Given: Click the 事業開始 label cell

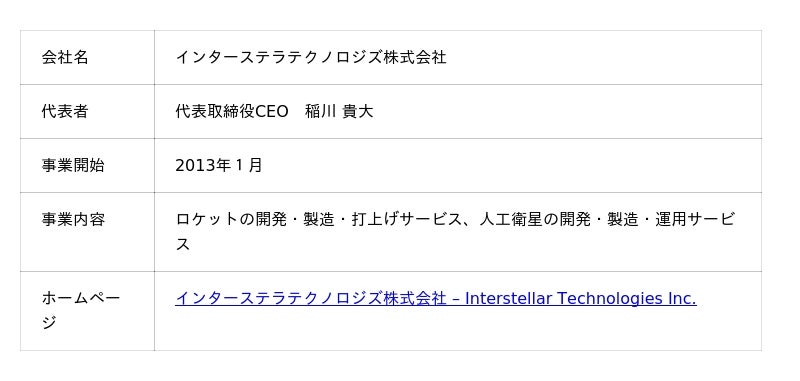Looking at the screenshot, I should 87,165.
